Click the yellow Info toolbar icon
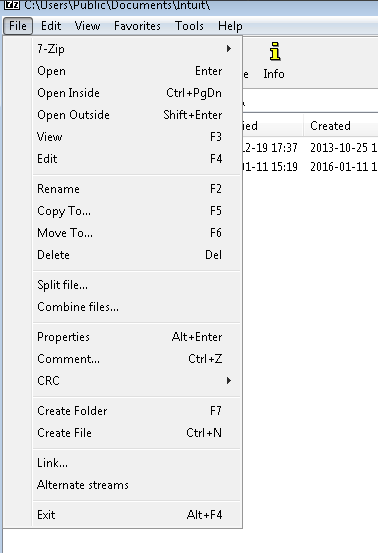Image resolution: width=378 pixels, height=553 pixels. [x=275, y=52]
